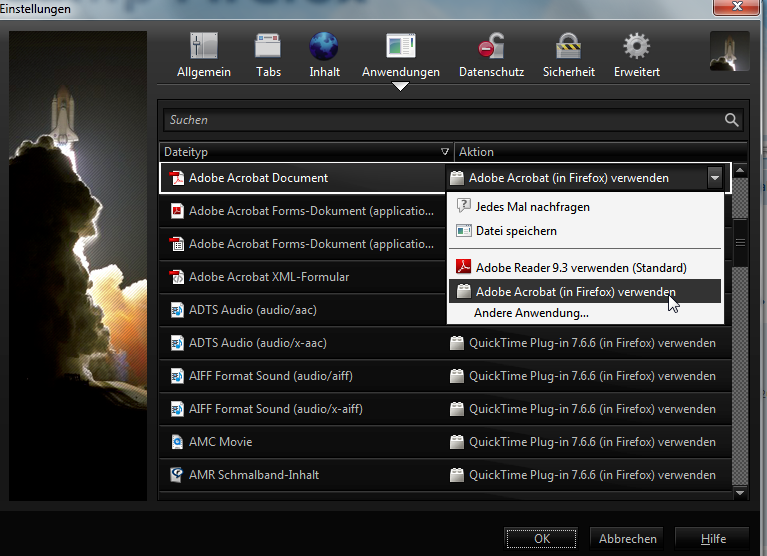Choose 'Jedes Mal nachfragen' option
Screen dimensions: 767x556
tap(532, 207)
